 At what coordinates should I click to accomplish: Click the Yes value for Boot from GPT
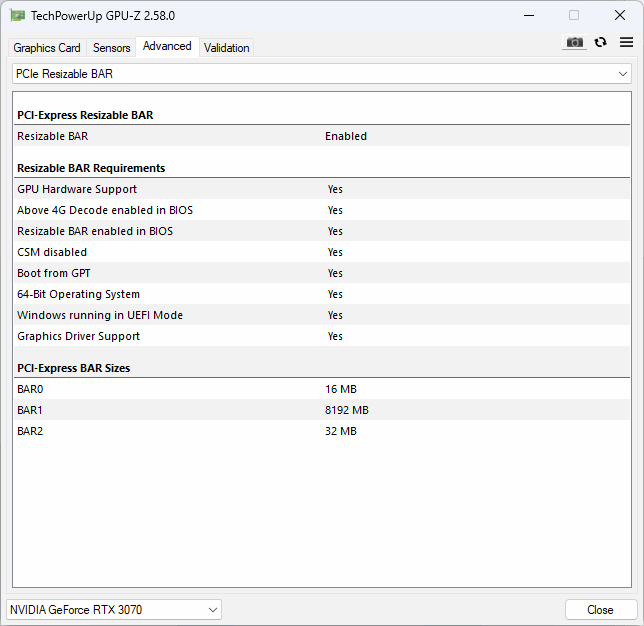click(335, 273)
